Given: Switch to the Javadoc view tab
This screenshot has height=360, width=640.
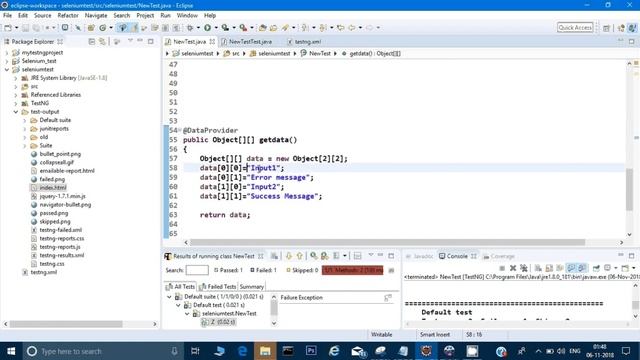Looking at the screenshot, I should click(x=419, y=256).
